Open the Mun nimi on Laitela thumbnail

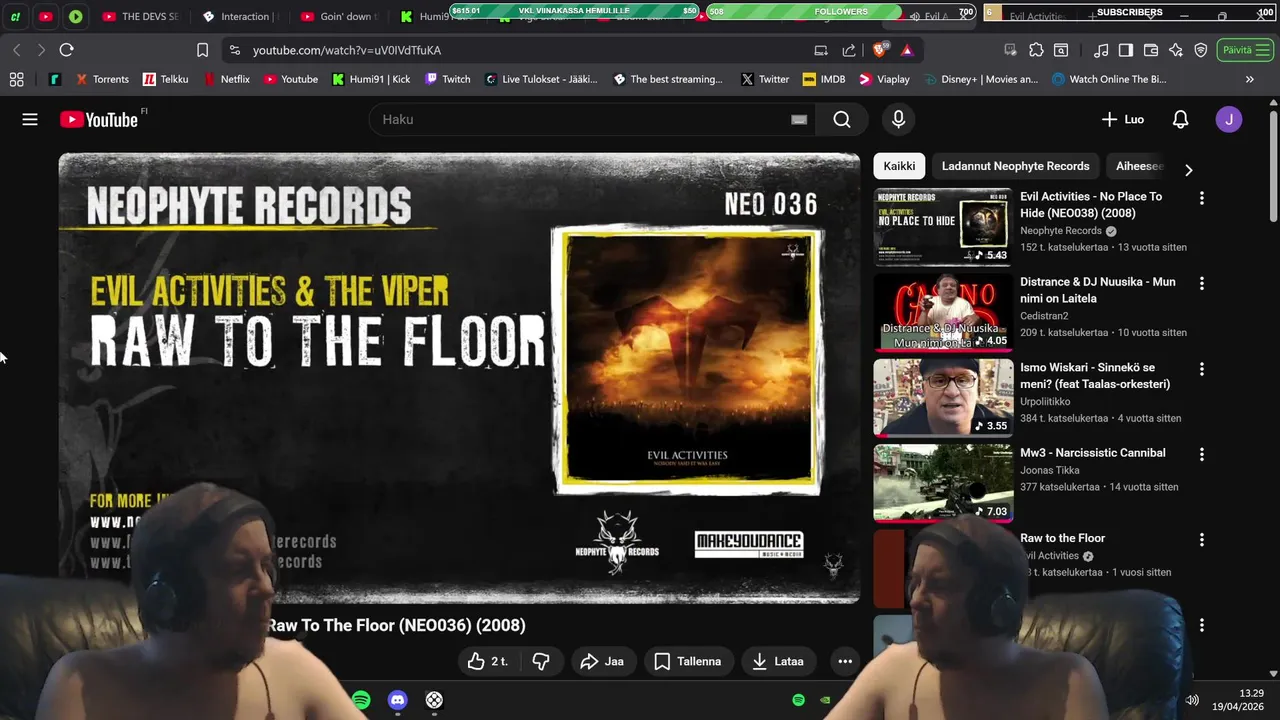coord(943,312)
